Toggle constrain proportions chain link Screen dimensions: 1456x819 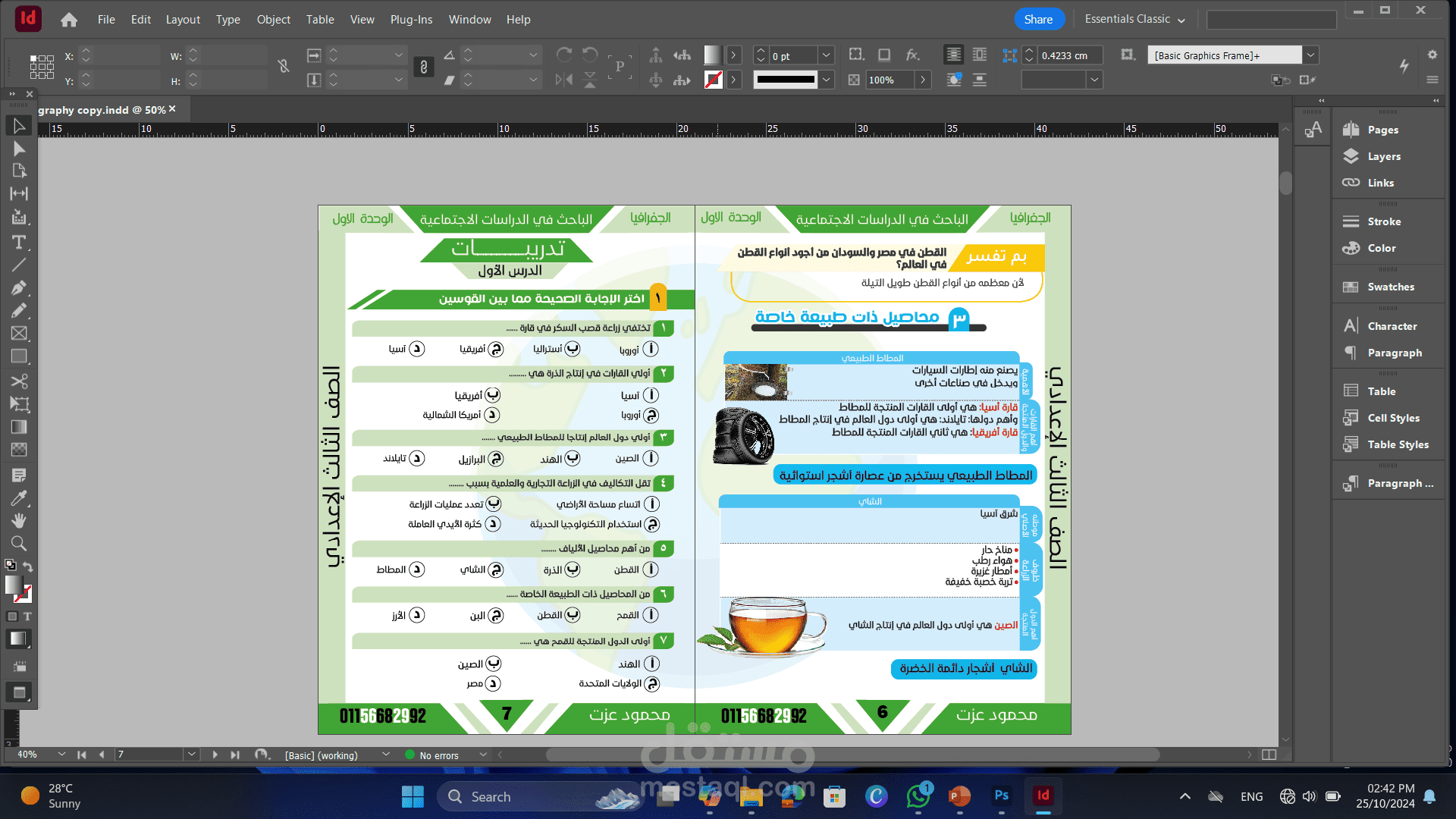284,67
